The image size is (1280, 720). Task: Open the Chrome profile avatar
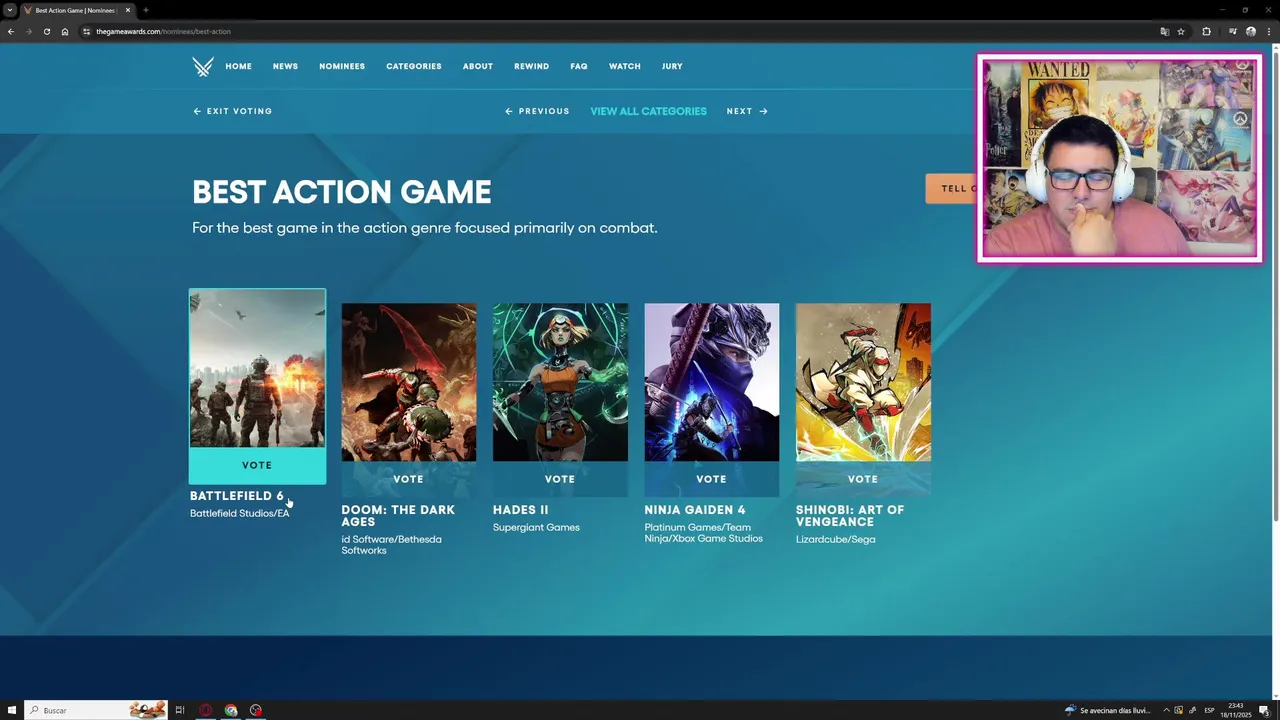tap(1250, 31)
